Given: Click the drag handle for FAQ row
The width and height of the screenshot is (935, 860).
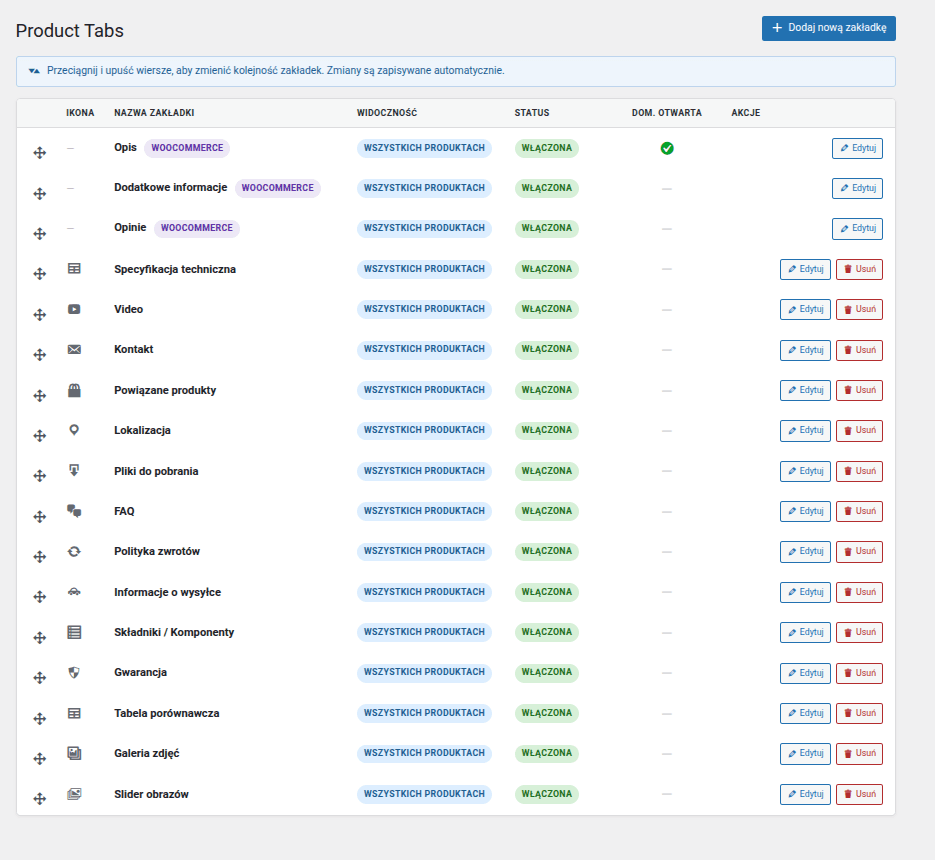Looking at the screenshot, I should click(x=39, y=516).
